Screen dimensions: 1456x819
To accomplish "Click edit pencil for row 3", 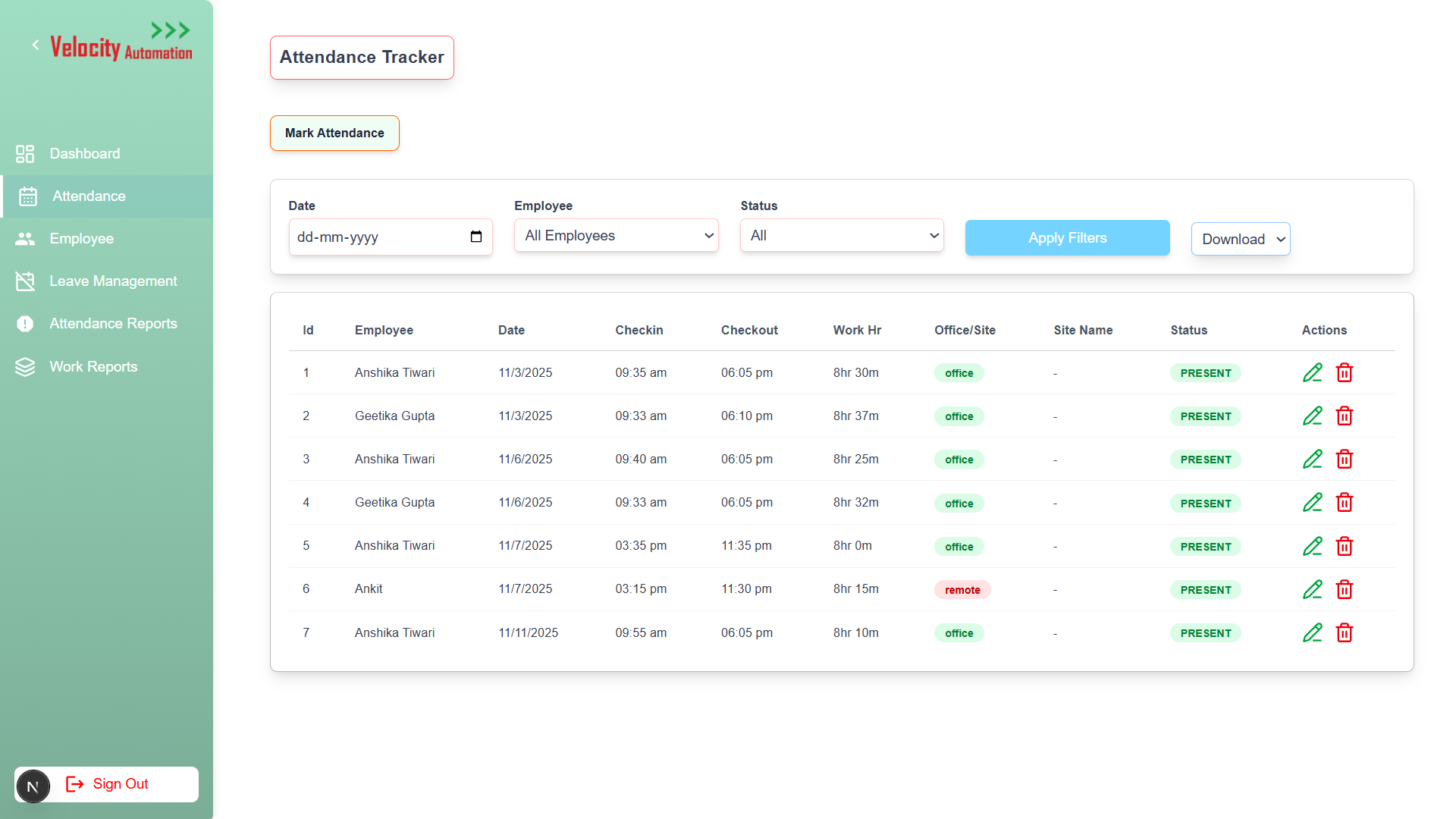I will tap(1312, 459).
